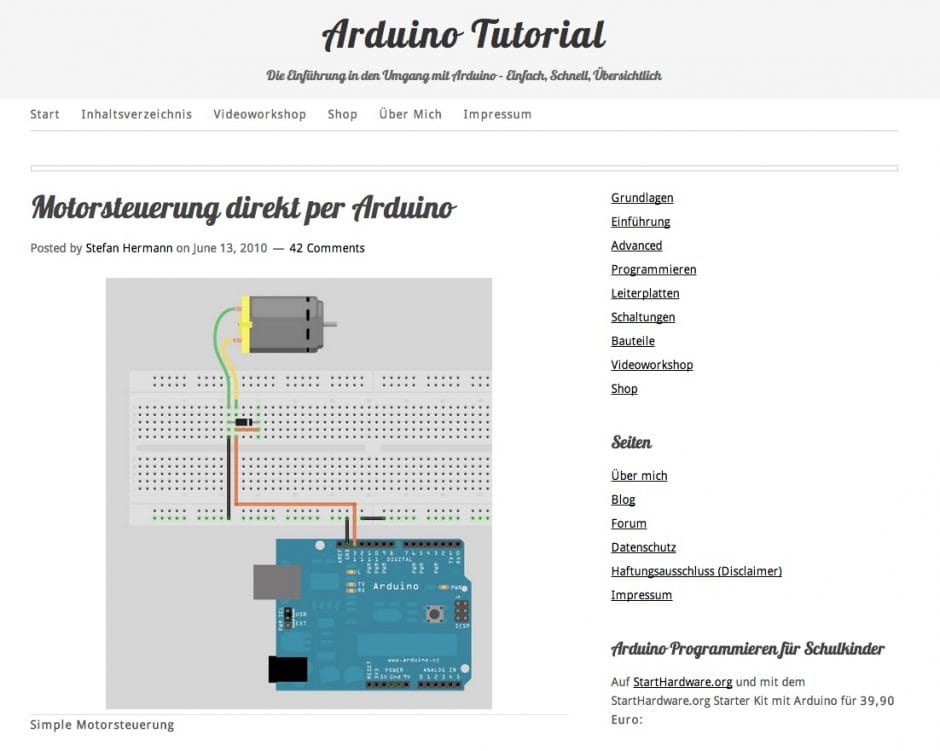Open Videoworkshop in the sidebar list
Viewport: 940px width, 751px height.
pos(652,365)
